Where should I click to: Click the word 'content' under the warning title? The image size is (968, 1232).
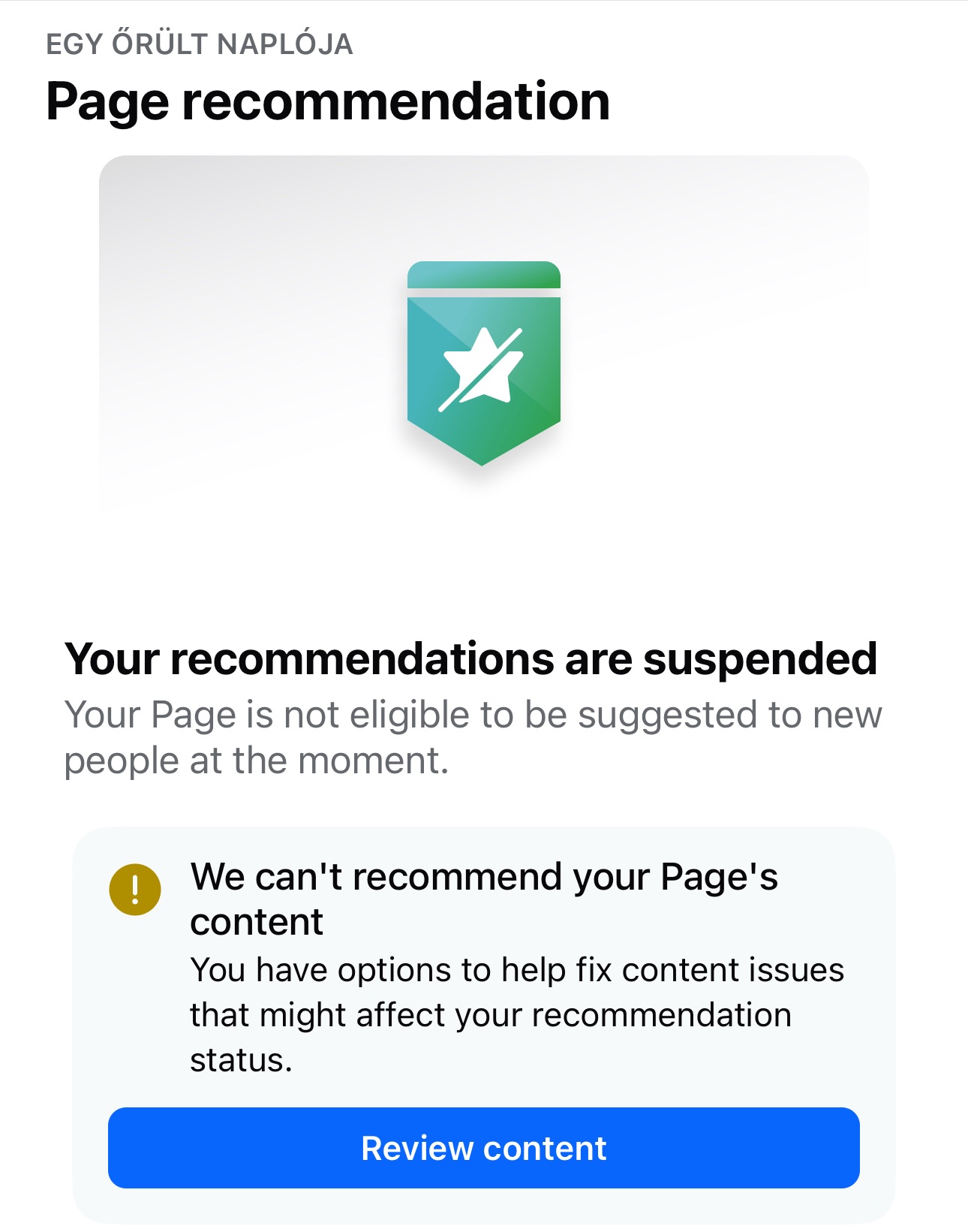[257, 922]
